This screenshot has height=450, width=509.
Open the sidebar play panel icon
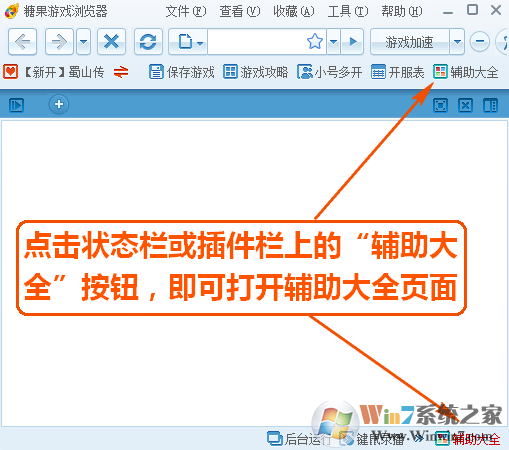[x=16, y=105]
